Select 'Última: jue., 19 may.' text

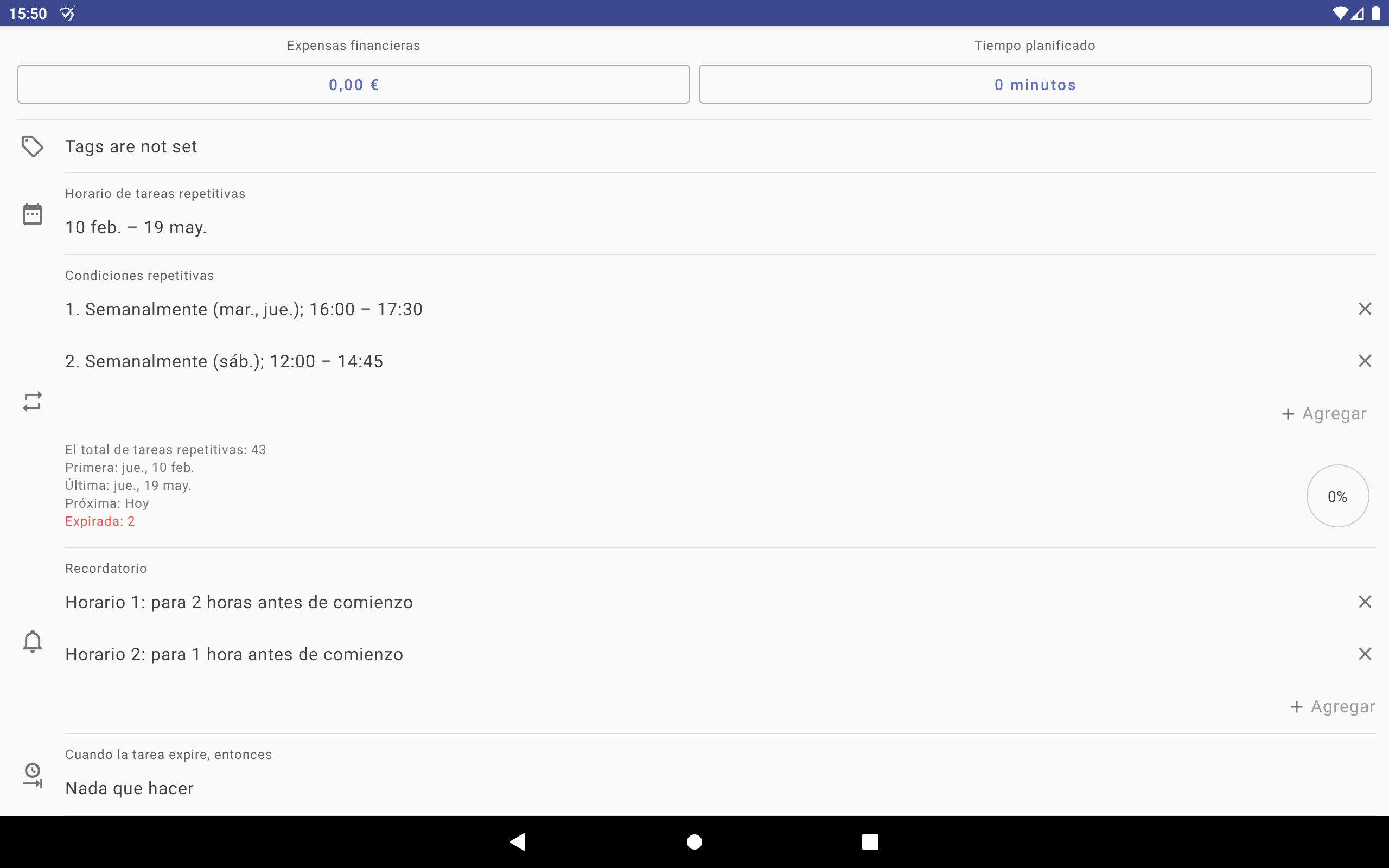(128, 485)
